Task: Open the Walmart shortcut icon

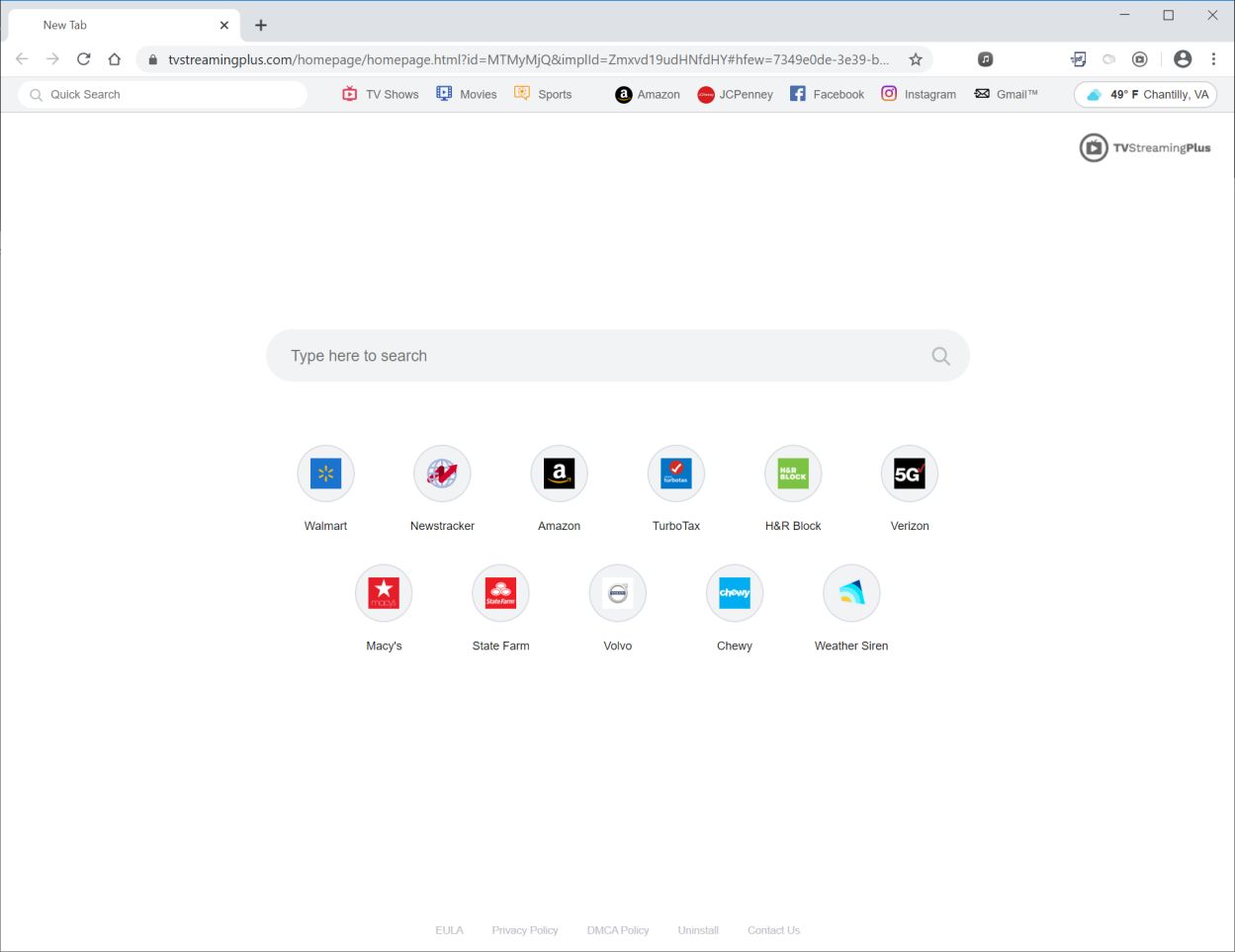Action: click(x=325, y=474)
